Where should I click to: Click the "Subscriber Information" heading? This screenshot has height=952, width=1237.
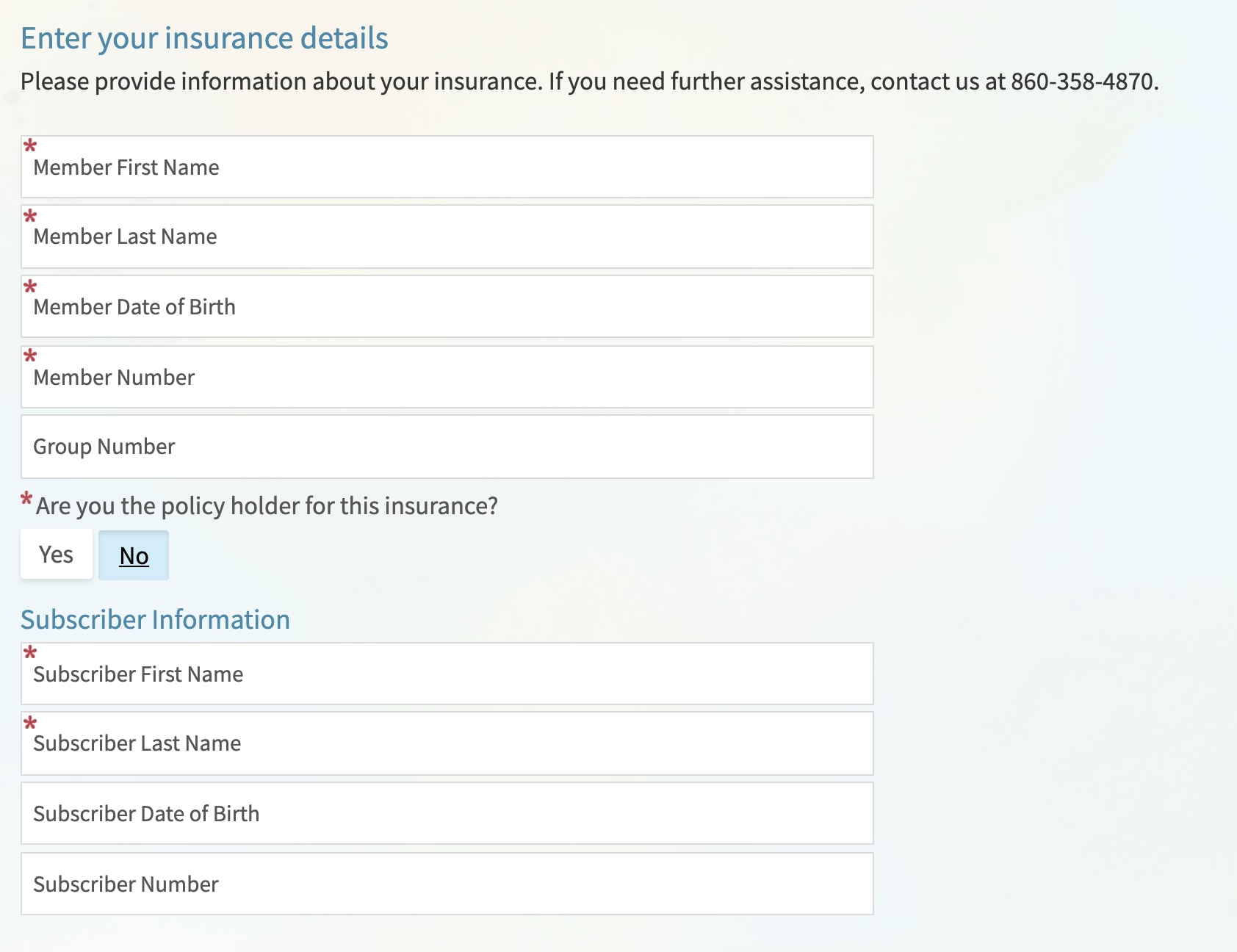coord(155,619)
